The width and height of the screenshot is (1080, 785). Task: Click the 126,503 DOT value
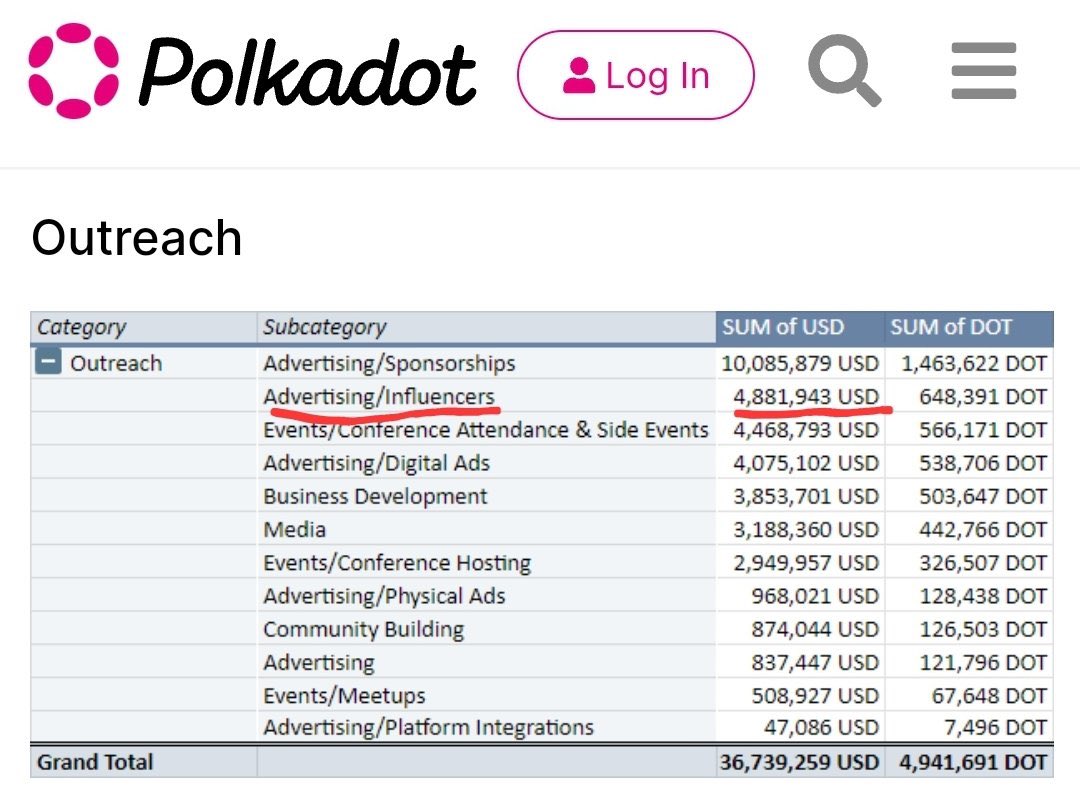pyautogui.click(x=983, y=629)
